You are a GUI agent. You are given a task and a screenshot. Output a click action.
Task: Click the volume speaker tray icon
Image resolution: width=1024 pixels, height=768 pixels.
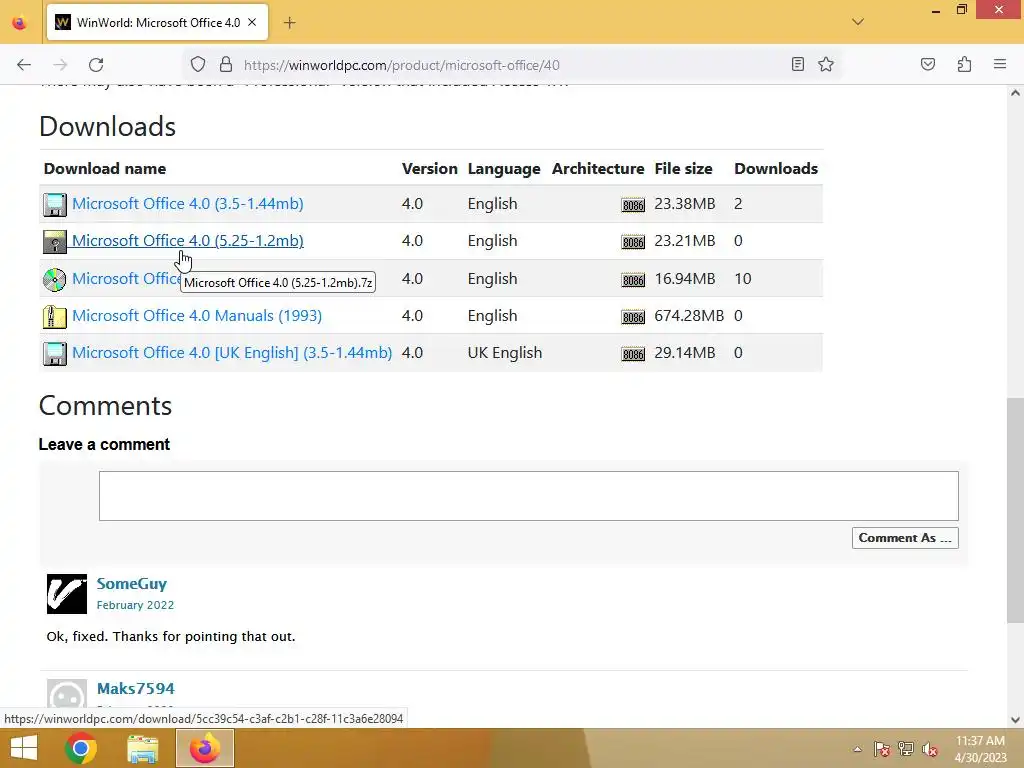point(930,749)
